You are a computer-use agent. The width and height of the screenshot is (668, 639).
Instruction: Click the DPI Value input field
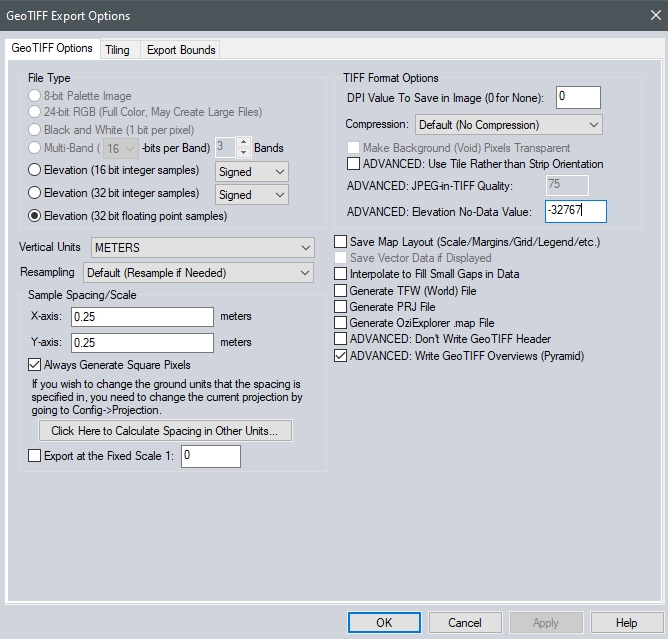pos(577,97)
